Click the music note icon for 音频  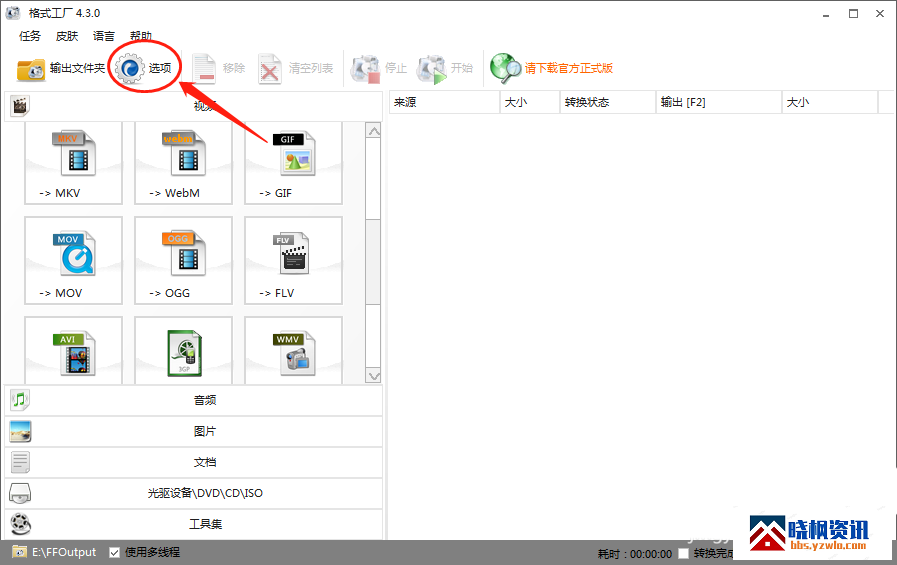[x=20, y=400]
